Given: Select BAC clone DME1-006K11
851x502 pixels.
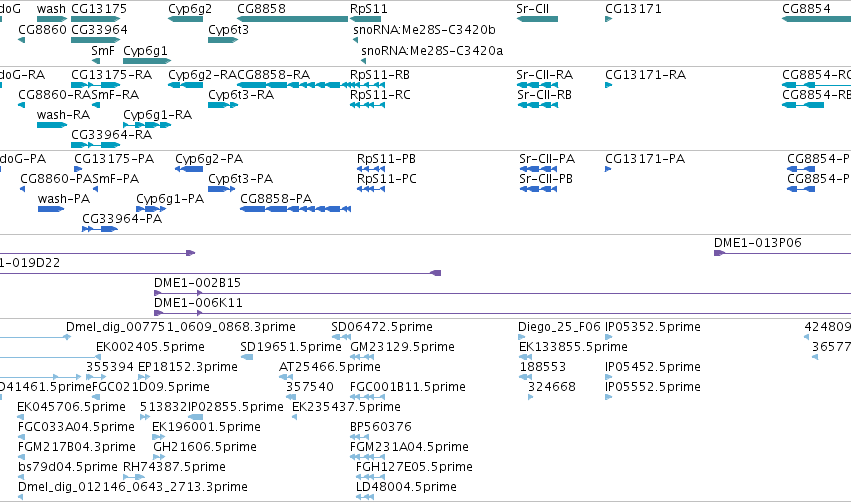Looking at the screenshot, I should click(x=199, y=303).
